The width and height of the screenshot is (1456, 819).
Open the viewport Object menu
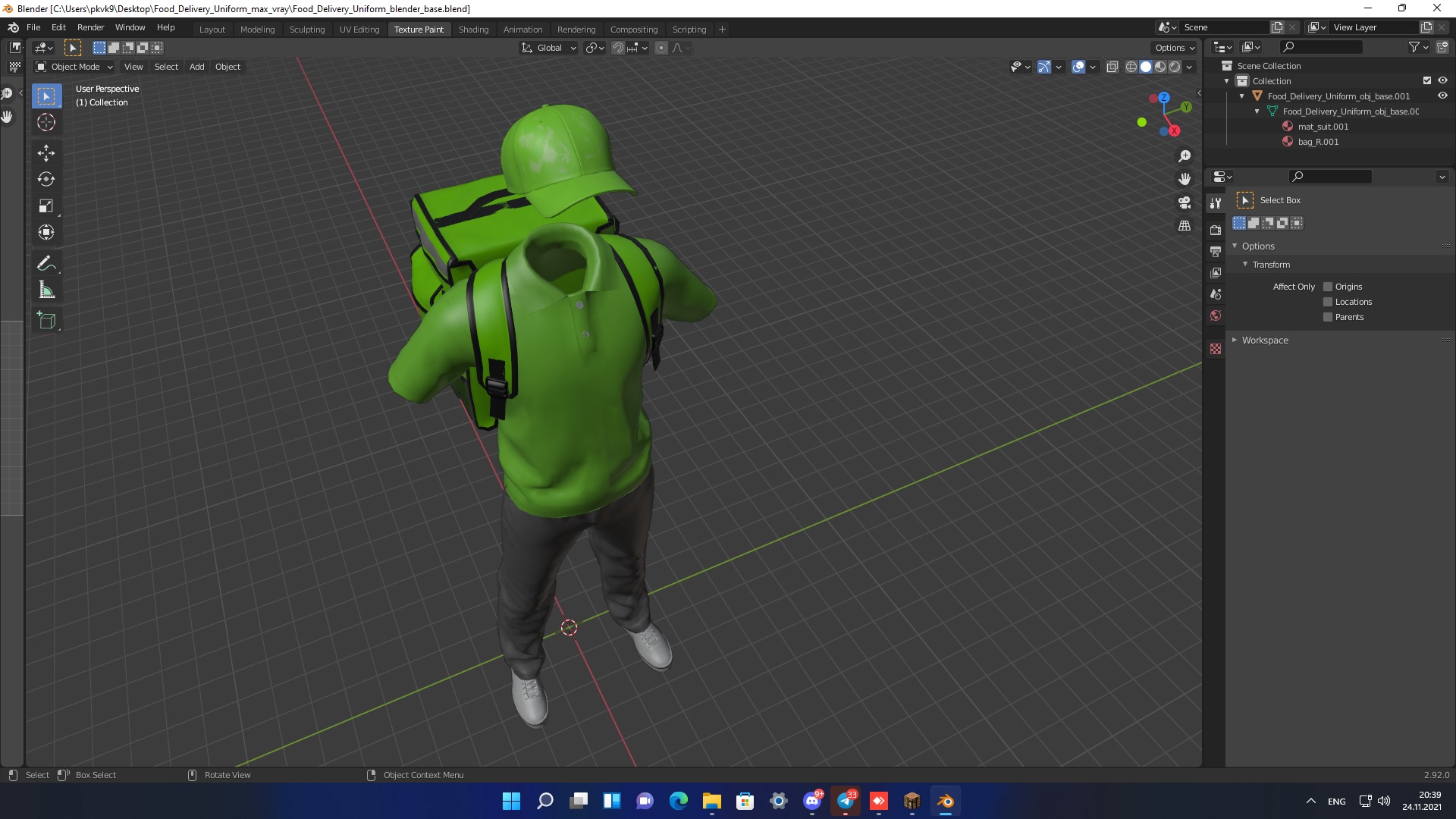[x=227, y=67]
